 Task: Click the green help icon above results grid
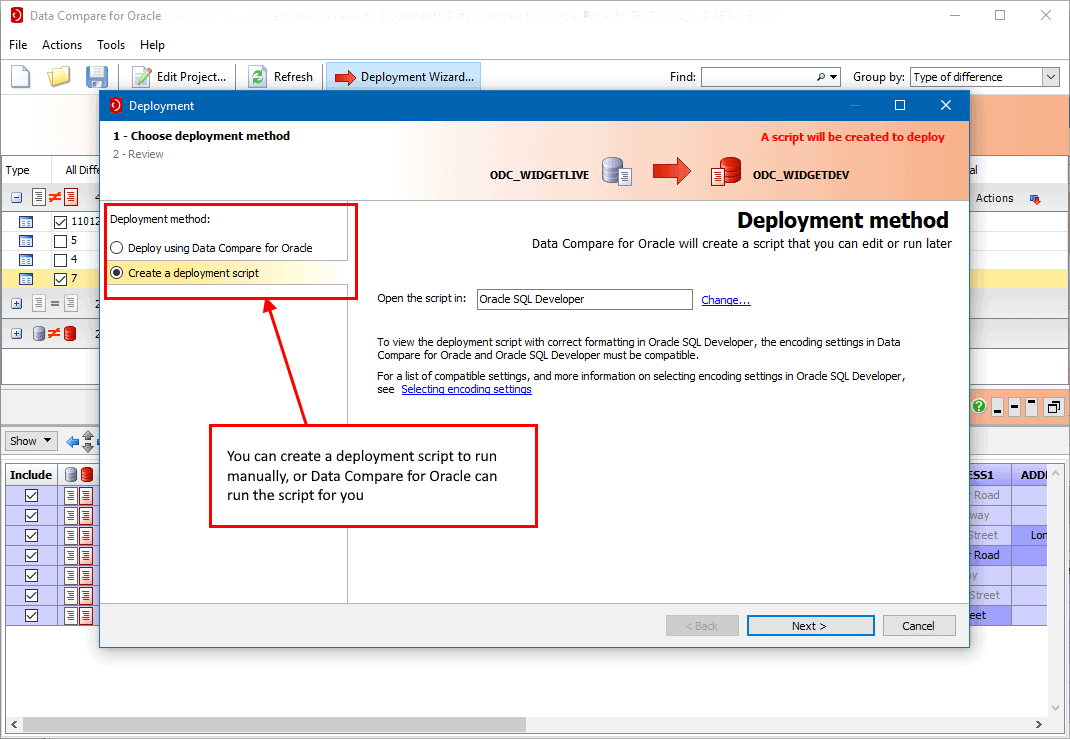click(x=978, y=406)
